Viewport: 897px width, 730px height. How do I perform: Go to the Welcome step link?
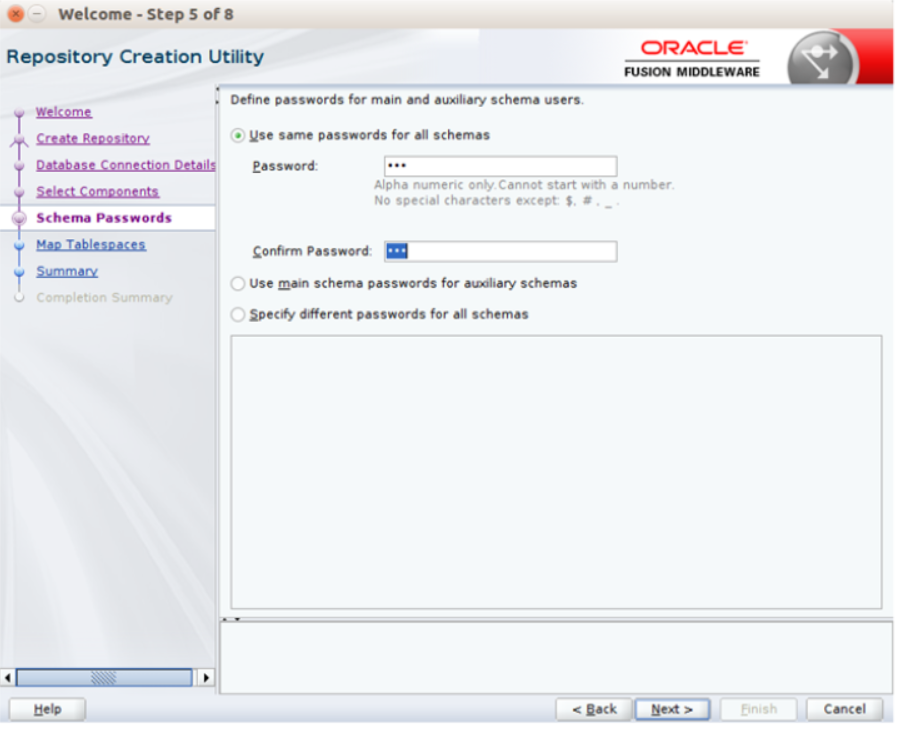63,112
